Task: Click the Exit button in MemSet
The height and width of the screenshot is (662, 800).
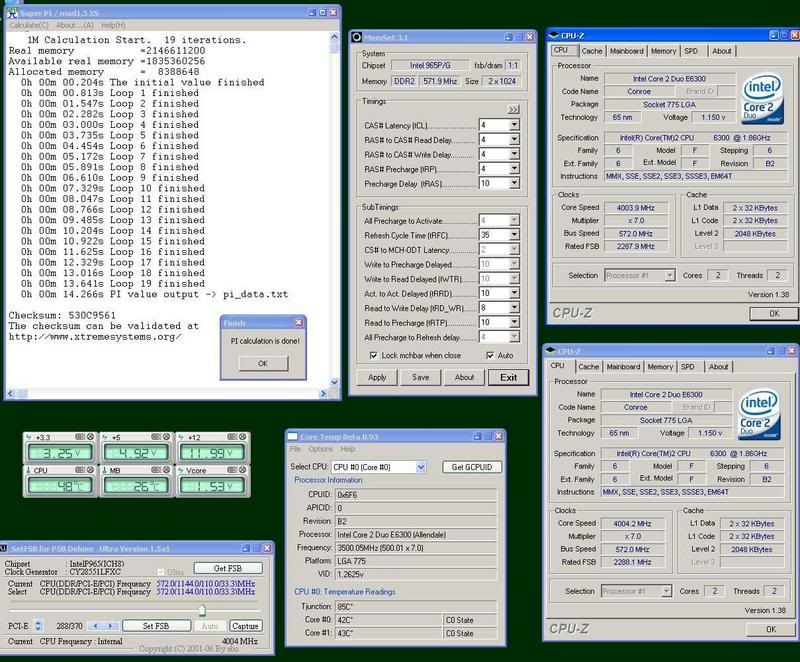Action: pyautogui.click(x=508, y=377)
